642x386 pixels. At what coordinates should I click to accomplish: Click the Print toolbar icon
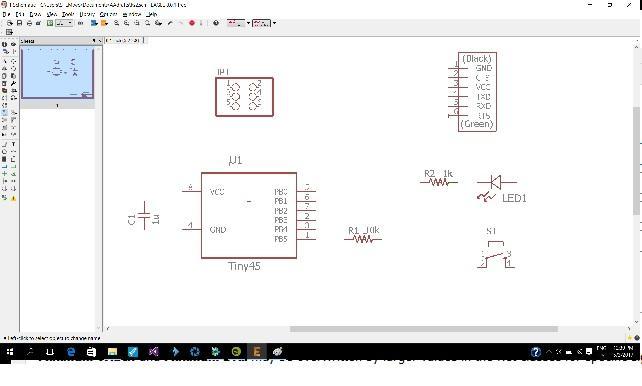[29, 23]
